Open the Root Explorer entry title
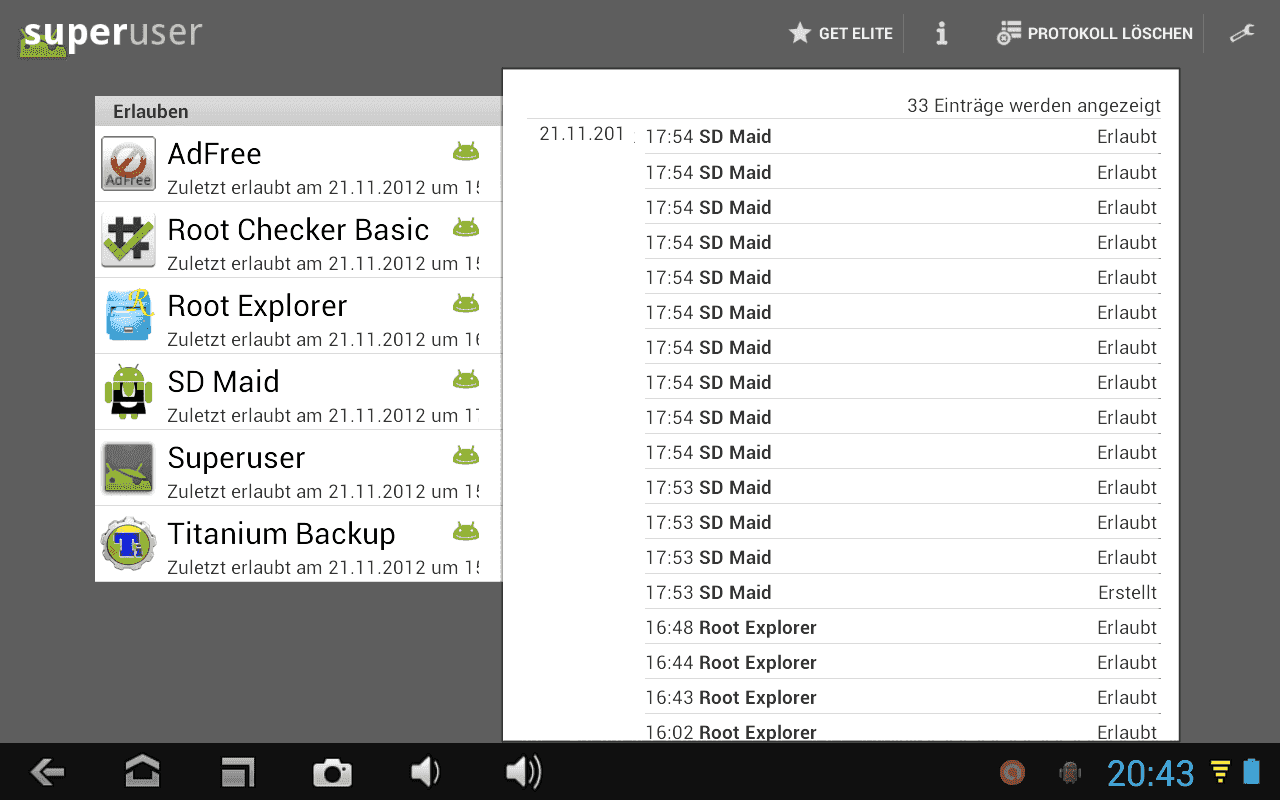The width and height of the screenshot is (1280, 800). (x=257, y=305)
